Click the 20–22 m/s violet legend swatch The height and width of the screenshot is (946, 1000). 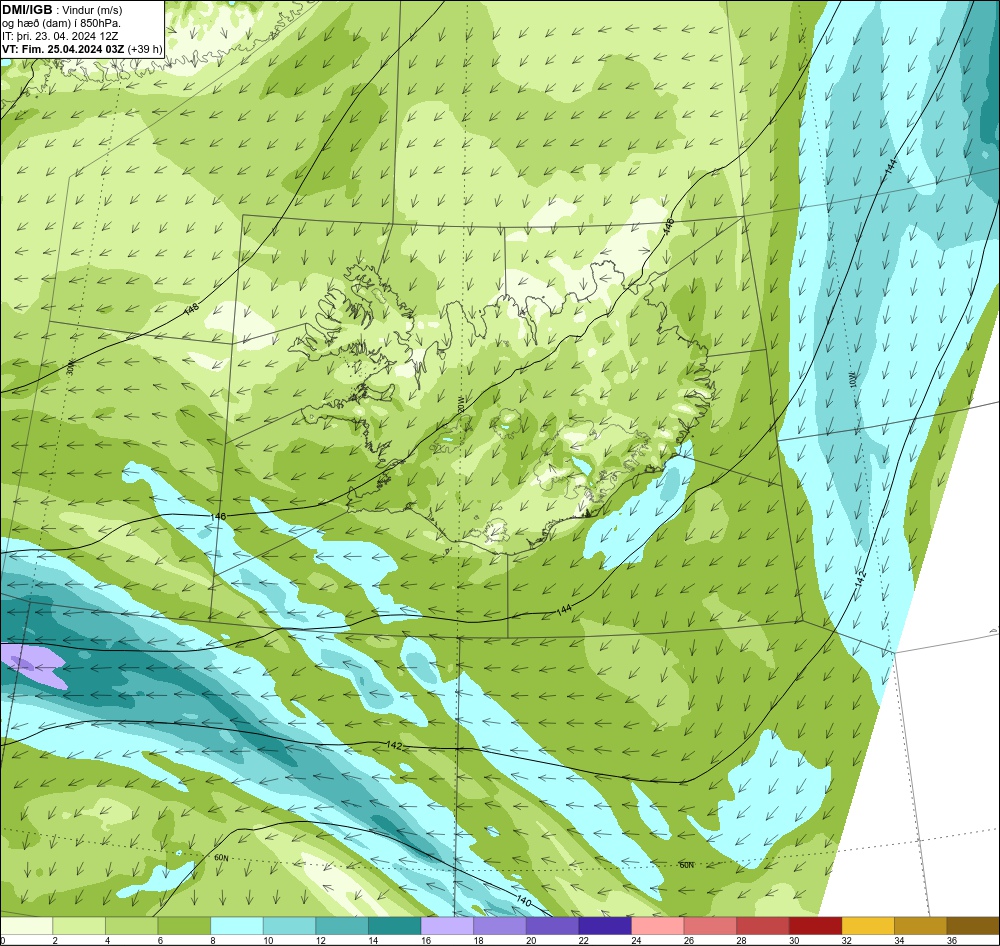[x=552, y=926]
